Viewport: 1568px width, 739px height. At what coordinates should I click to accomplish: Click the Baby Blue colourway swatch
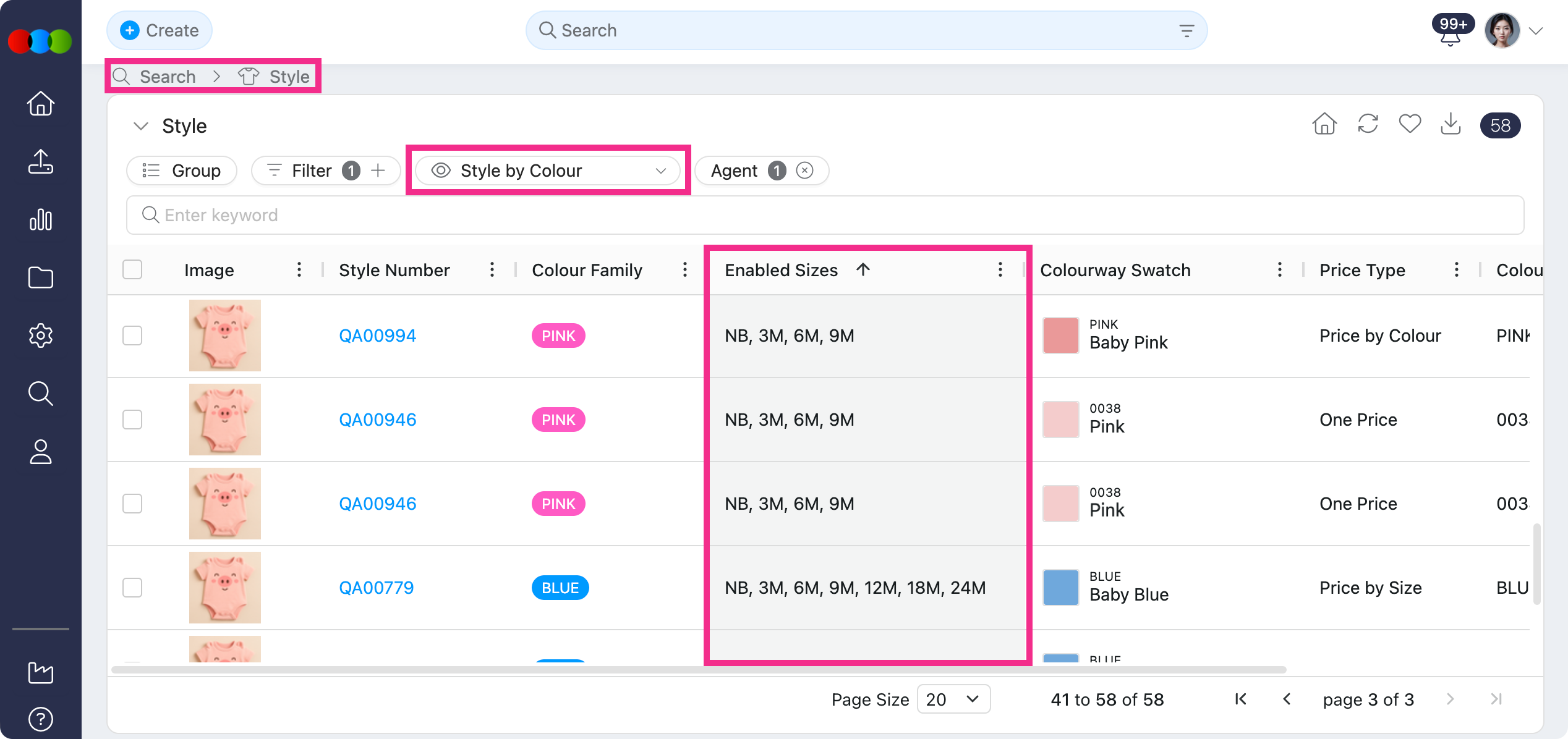(x=1061, y=588)
